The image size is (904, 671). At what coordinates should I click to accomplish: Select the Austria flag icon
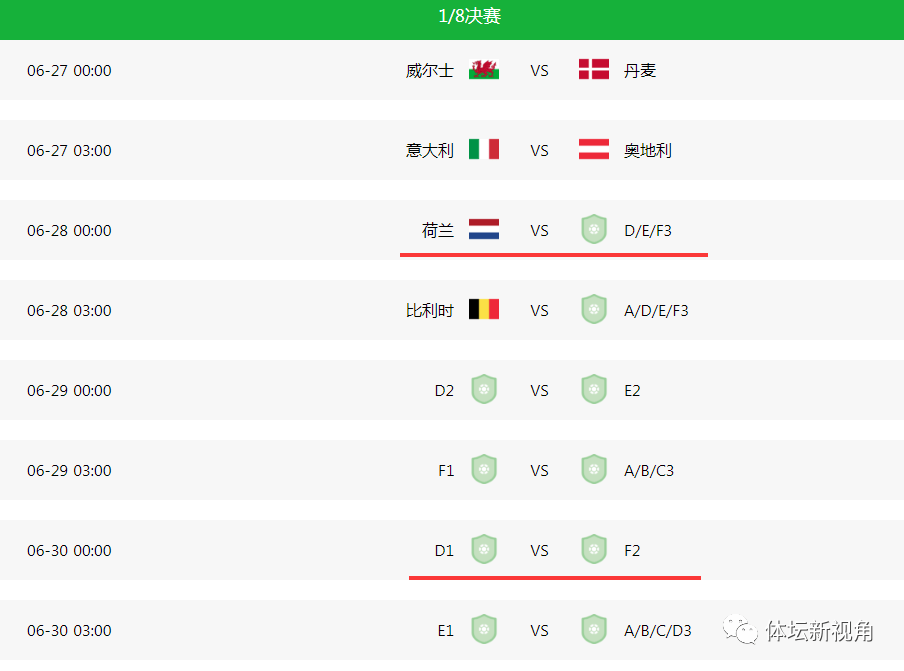click(x=594, y=149)
